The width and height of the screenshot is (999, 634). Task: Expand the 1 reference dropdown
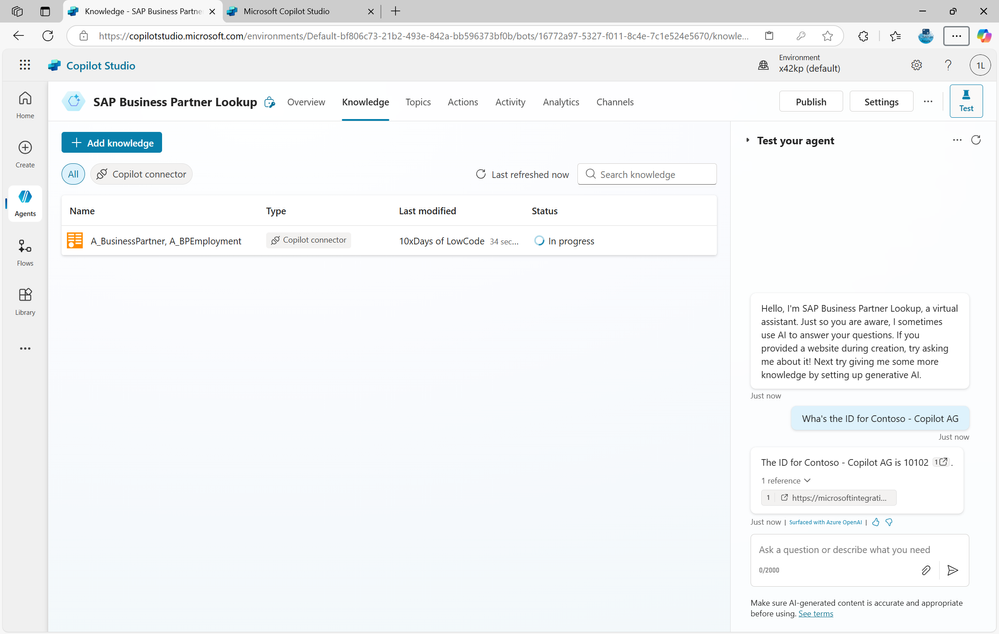coord(786,480)
